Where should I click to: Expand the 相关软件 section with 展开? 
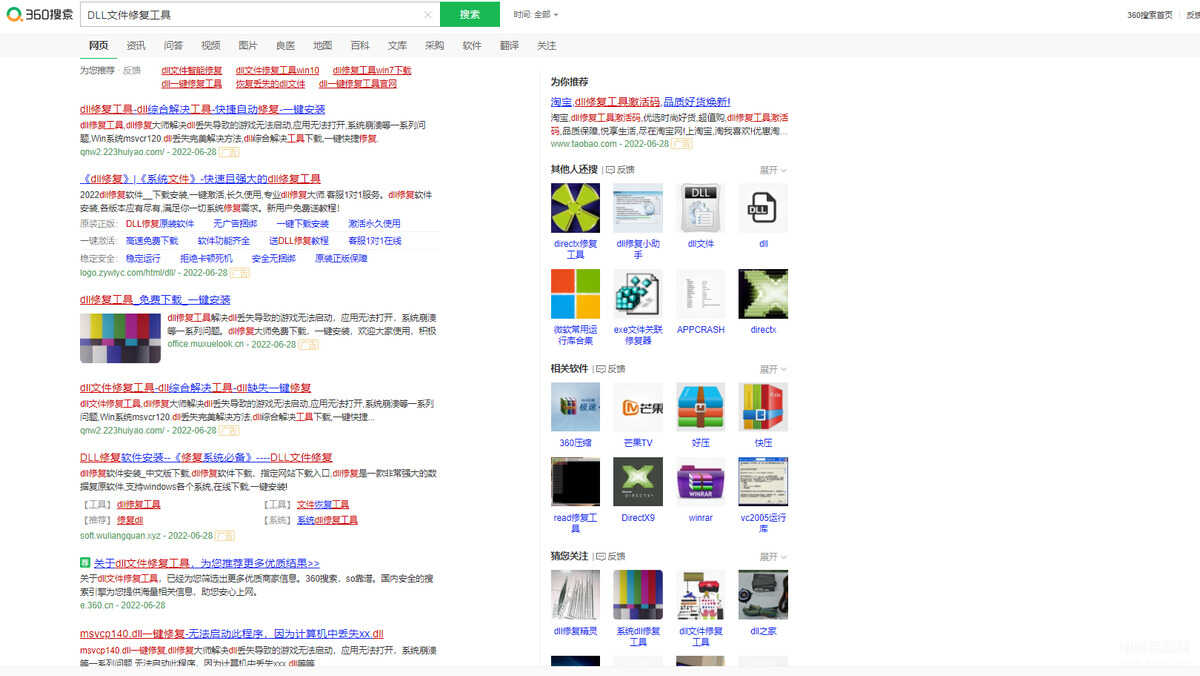coord(772,369)
